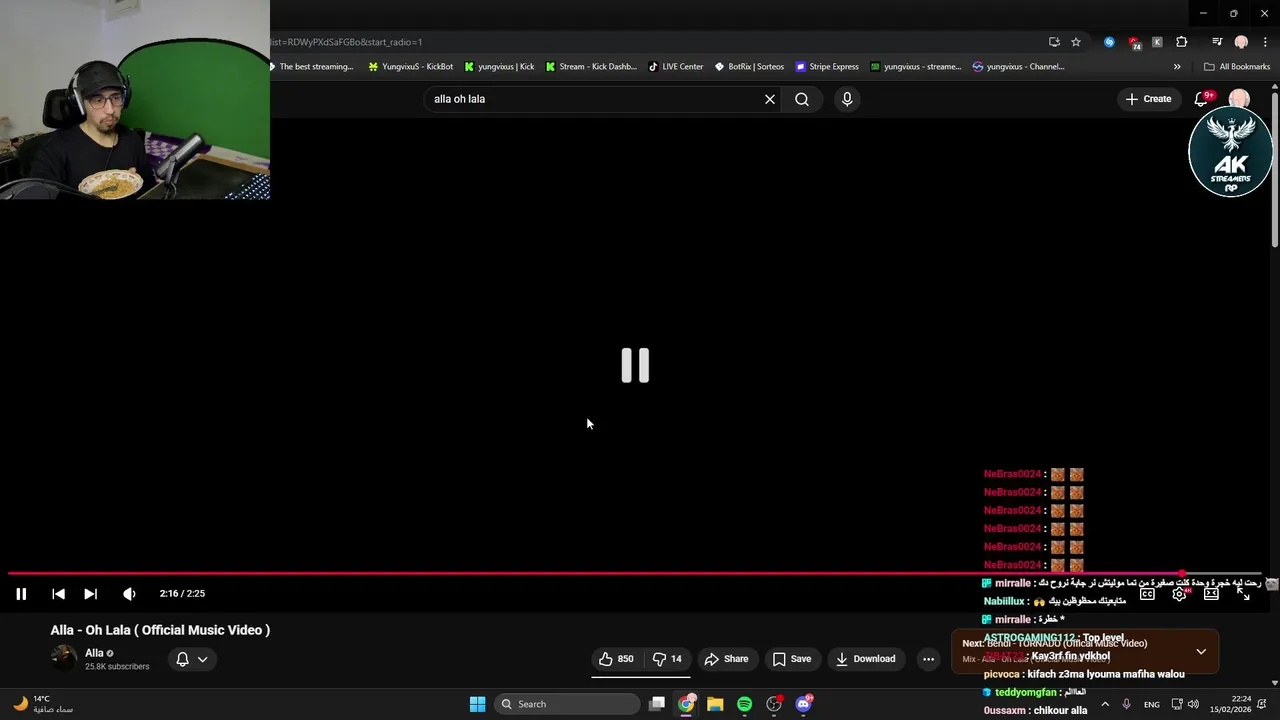This screenshot has height=720, width=1280.
Task: Open the 22:24 clock and calendar
Action: [x=1230, y=704]
